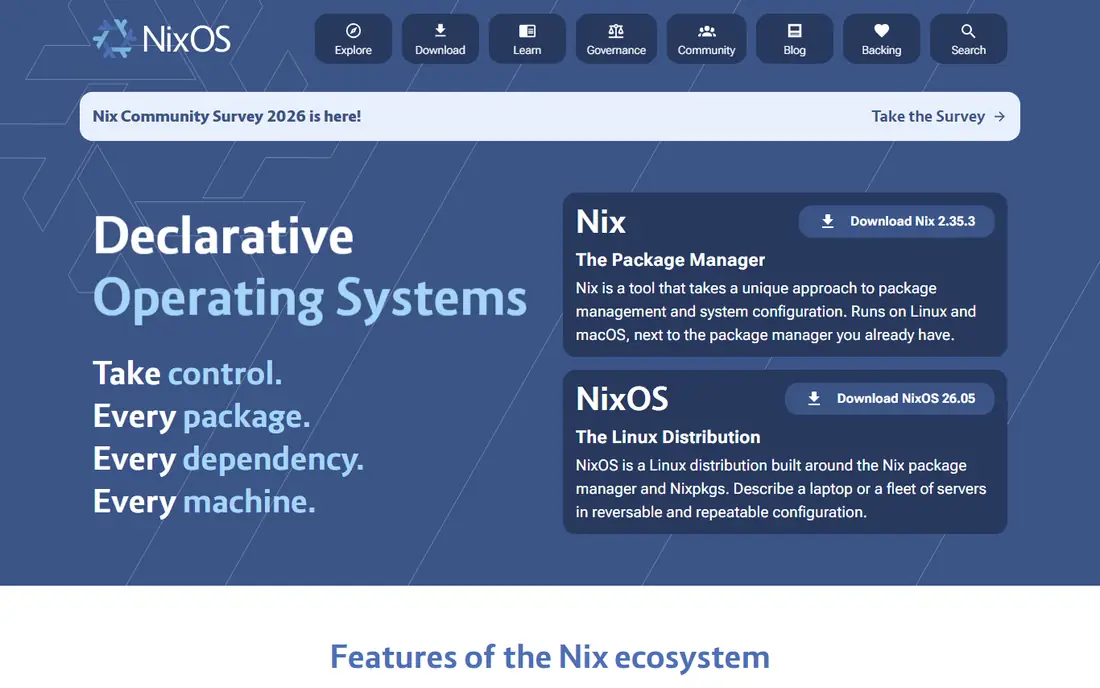Click the 'Nix' card heading
Viewport: 1100px width, 688px height.
pyautogui.click(x=601, y=222)
